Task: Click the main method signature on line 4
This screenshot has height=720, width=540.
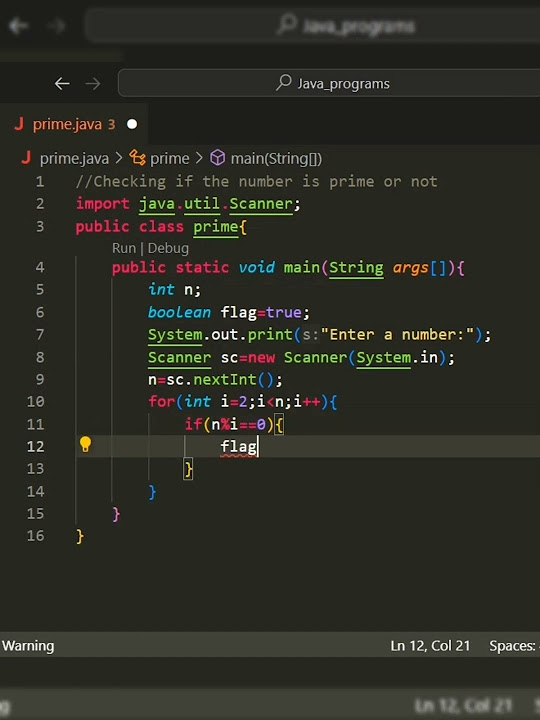Action: click(x=288, y=267)
